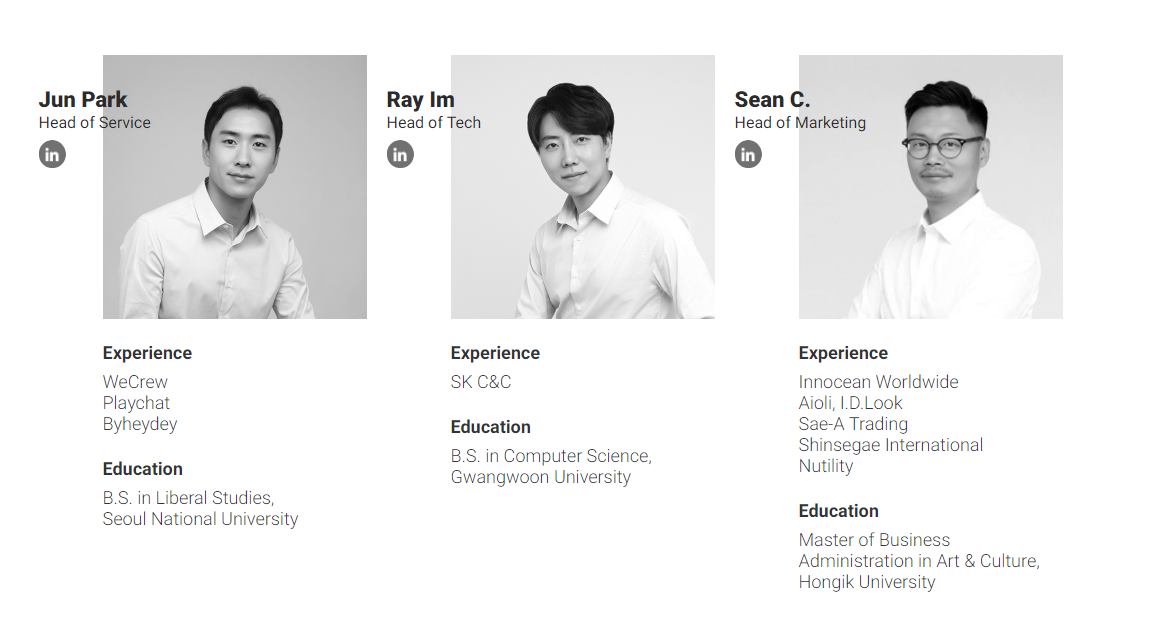Click Hongik University text
Image resolution: width=1153 pixels, height=641 pixels.
(x=867, y=582)
